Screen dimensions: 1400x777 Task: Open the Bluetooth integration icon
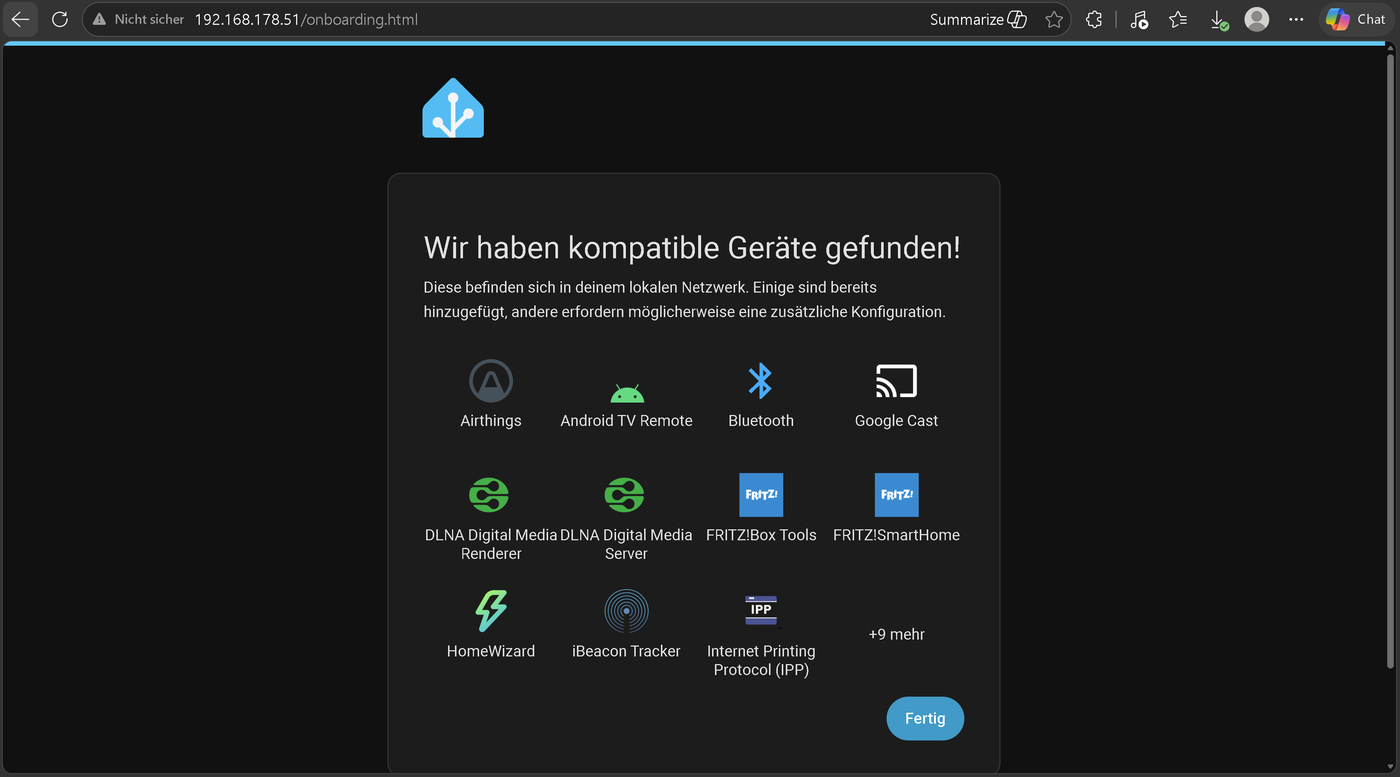click(761, 381)
